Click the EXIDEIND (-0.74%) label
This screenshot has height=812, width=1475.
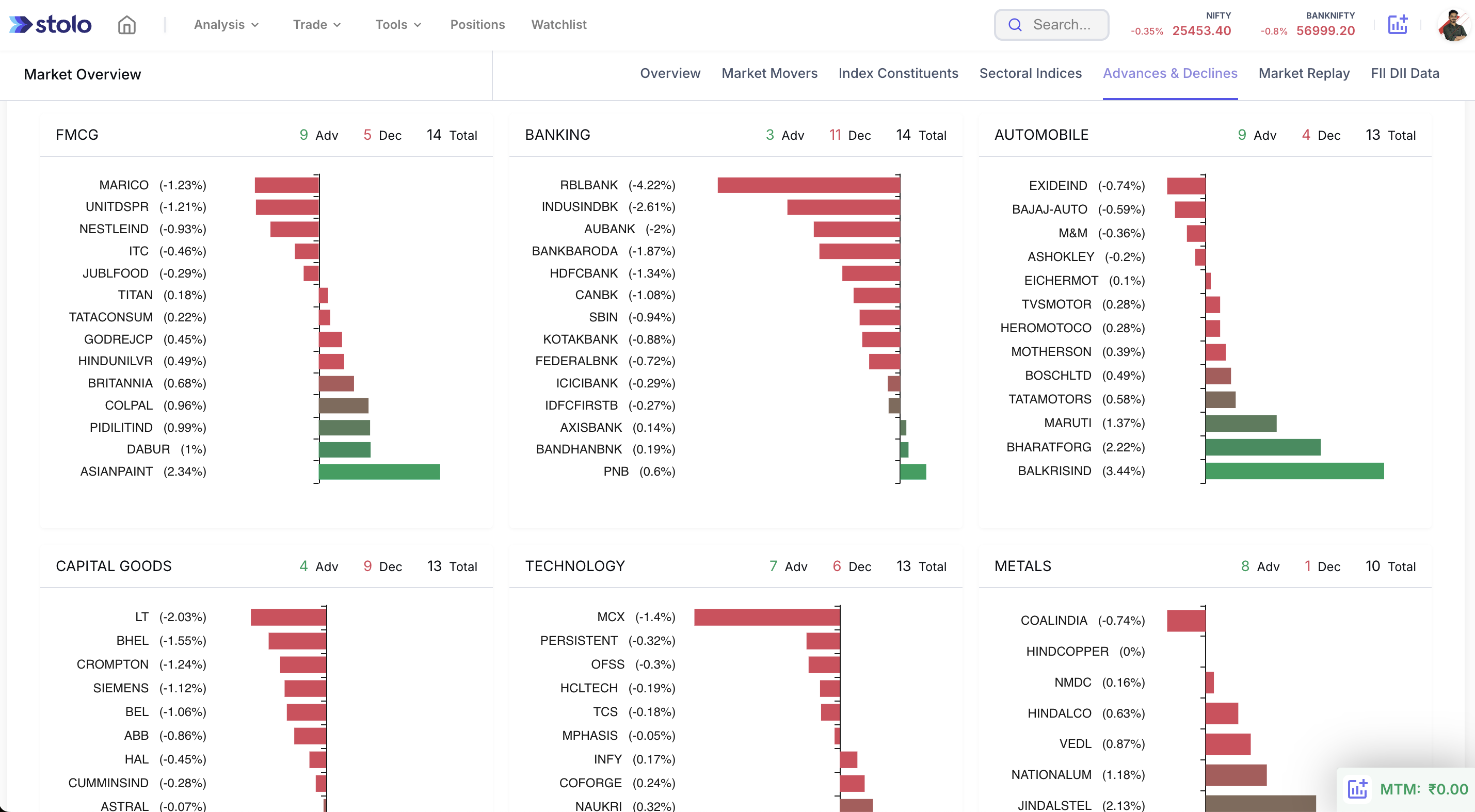[x=1087, y=185]
